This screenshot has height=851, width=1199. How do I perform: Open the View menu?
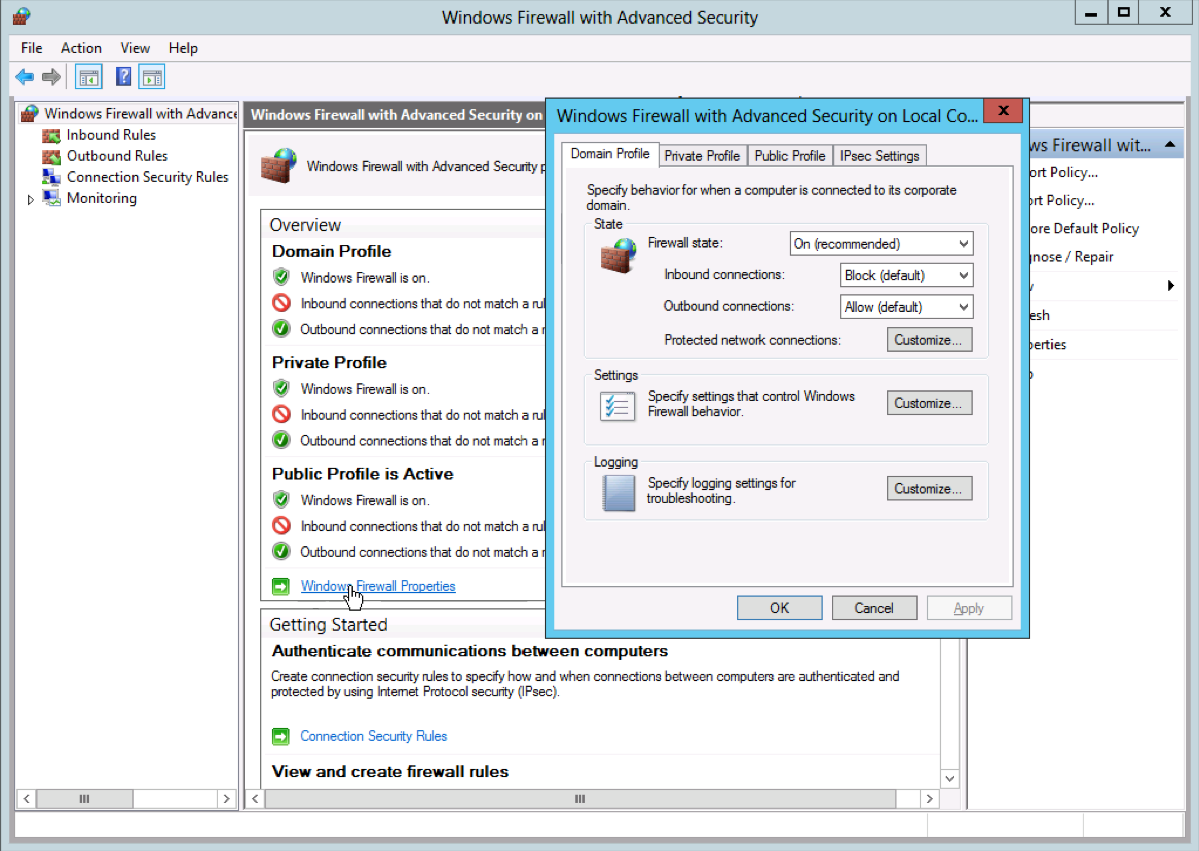[x=135, y=47]
